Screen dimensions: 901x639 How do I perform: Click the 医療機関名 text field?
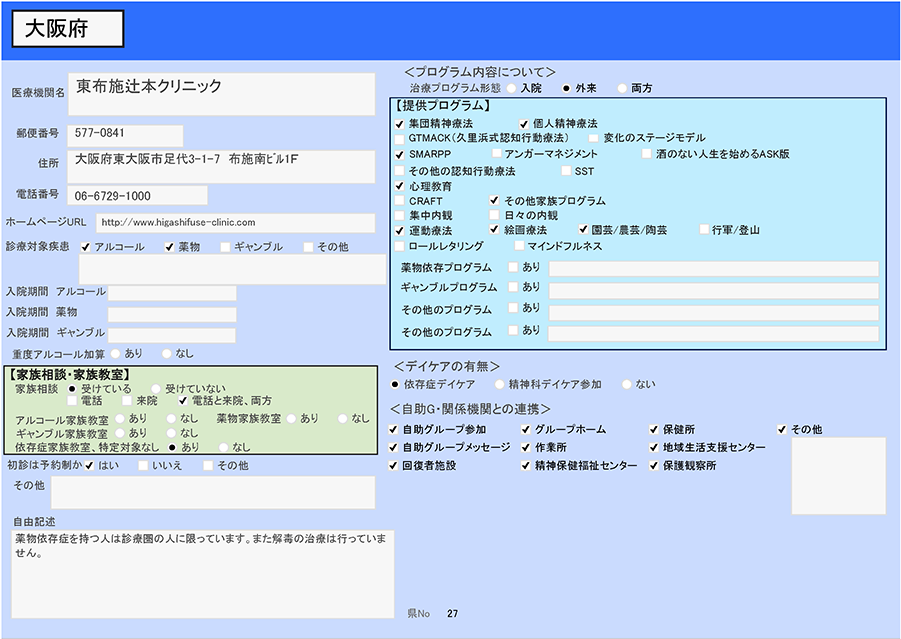click(x=222, y=92)
